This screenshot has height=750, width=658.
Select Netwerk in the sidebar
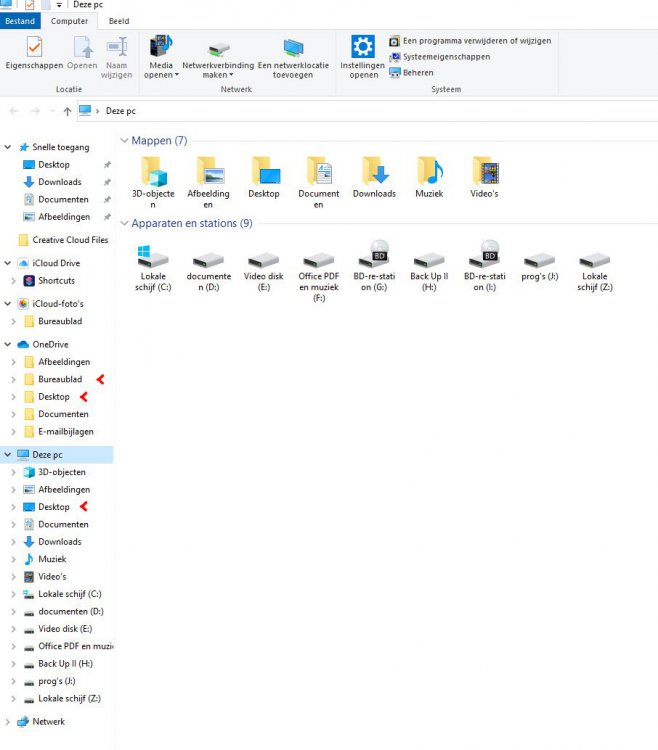[48, 722]
